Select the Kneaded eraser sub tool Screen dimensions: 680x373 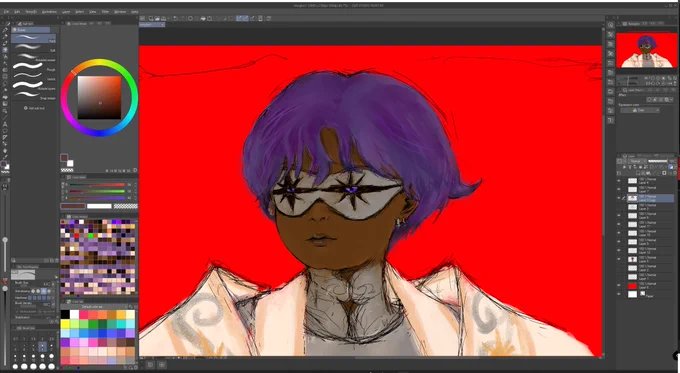pyautogui.click(x=33, y=57)
